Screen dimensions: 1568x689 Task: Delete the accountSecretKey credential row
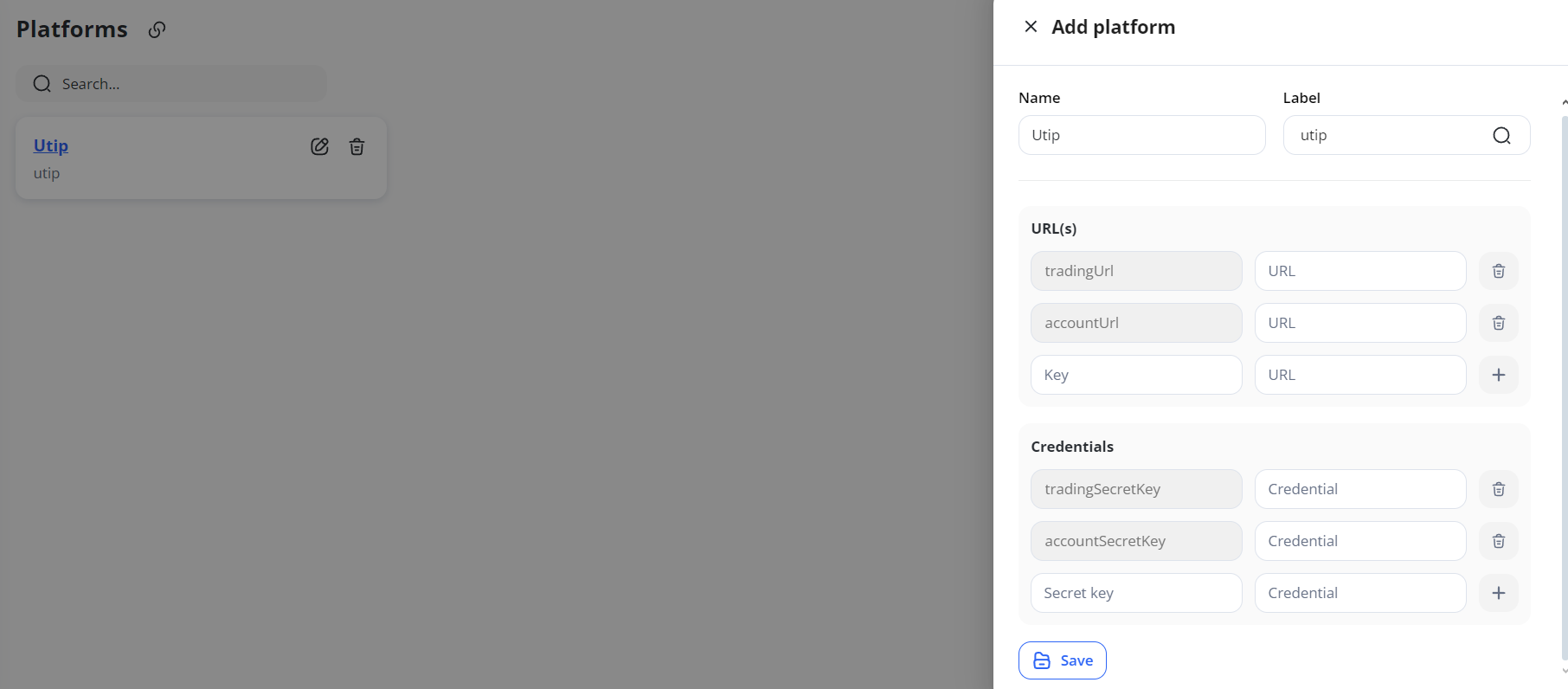tap(1499, 541)
